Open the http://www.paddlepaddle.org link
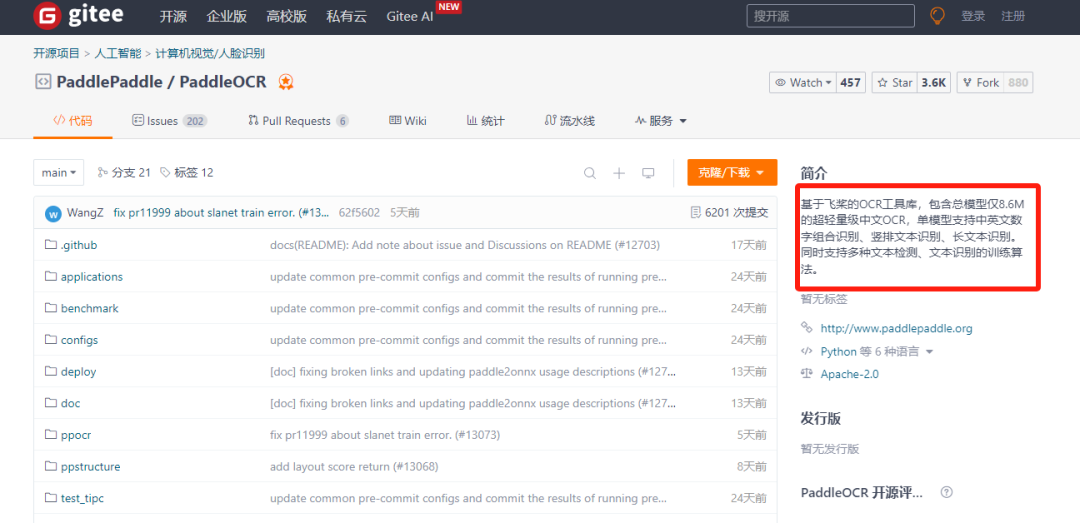 tap(896, 329)
